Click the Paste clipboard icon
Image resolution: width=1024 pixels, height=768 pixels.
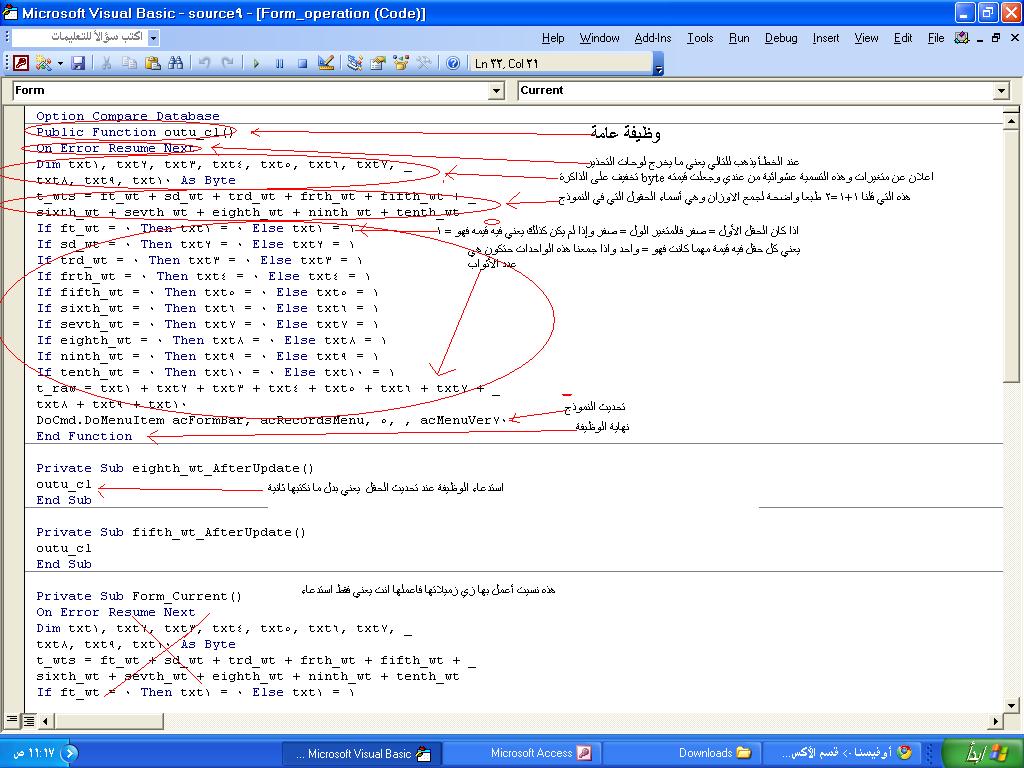pyautogui.click(x=153, y=63)
